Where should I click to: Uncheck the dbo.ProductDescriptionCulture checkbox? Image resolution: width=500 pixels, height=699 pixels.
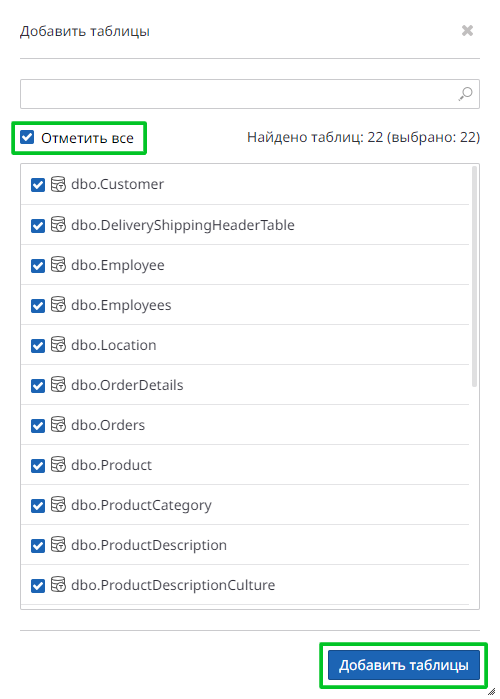[x=38, y=586]
